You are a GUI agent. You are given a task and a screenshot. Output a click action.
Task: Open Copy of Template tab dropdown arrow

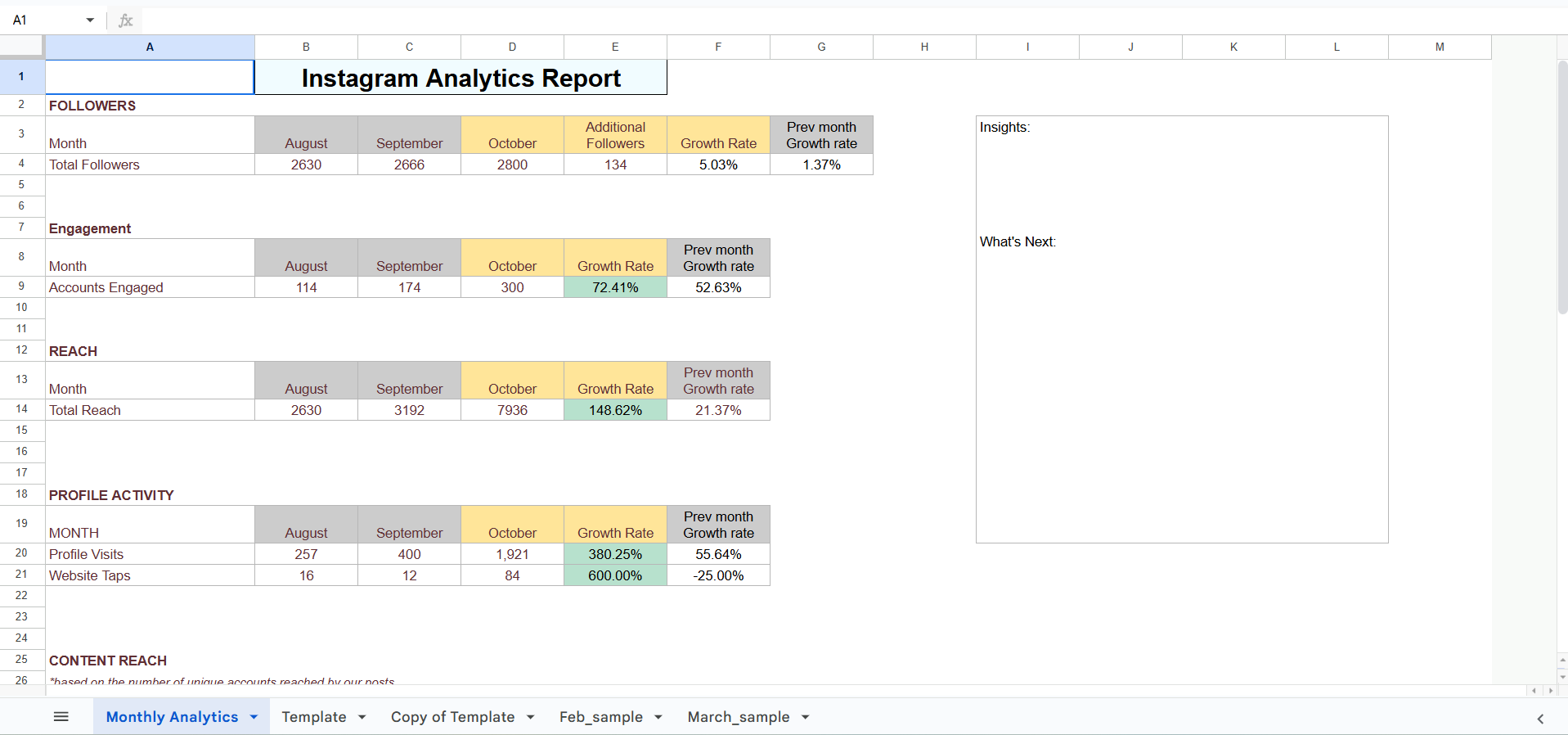[530, 717]
